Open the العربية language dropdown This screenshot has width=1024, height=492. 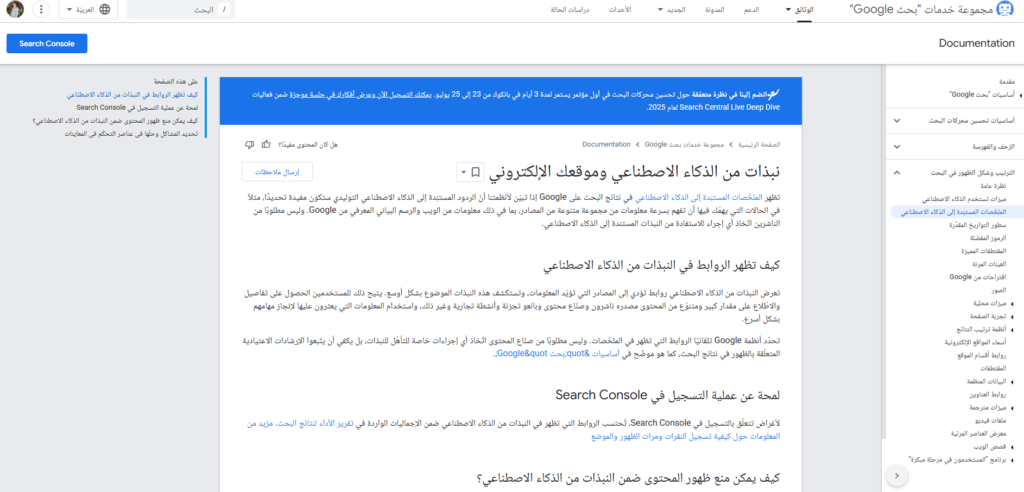coord(88,9)
